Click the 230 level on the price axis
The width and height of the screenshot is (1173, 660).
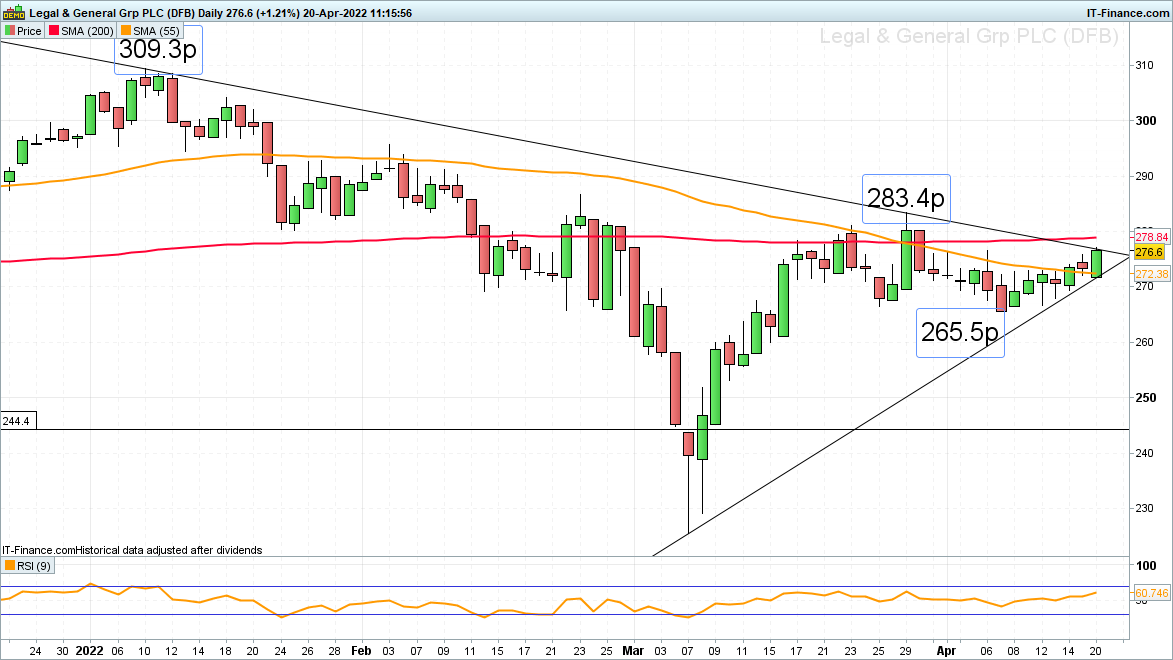1145,508
